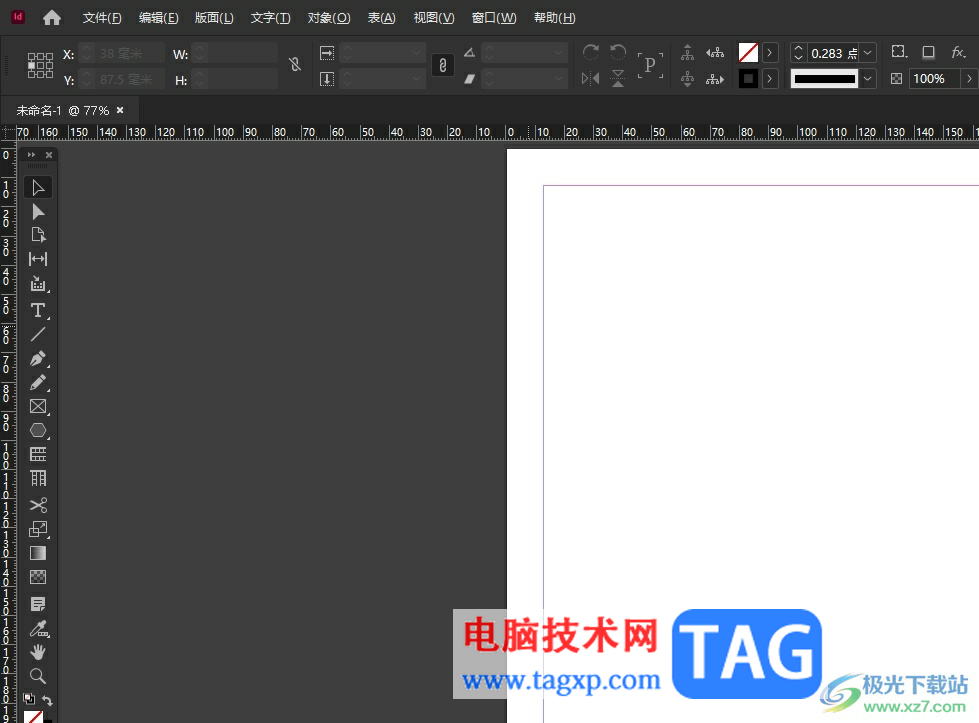Activate the Hand tool
The height and width of the screenshot is (723, 979).
pos(38,652)
